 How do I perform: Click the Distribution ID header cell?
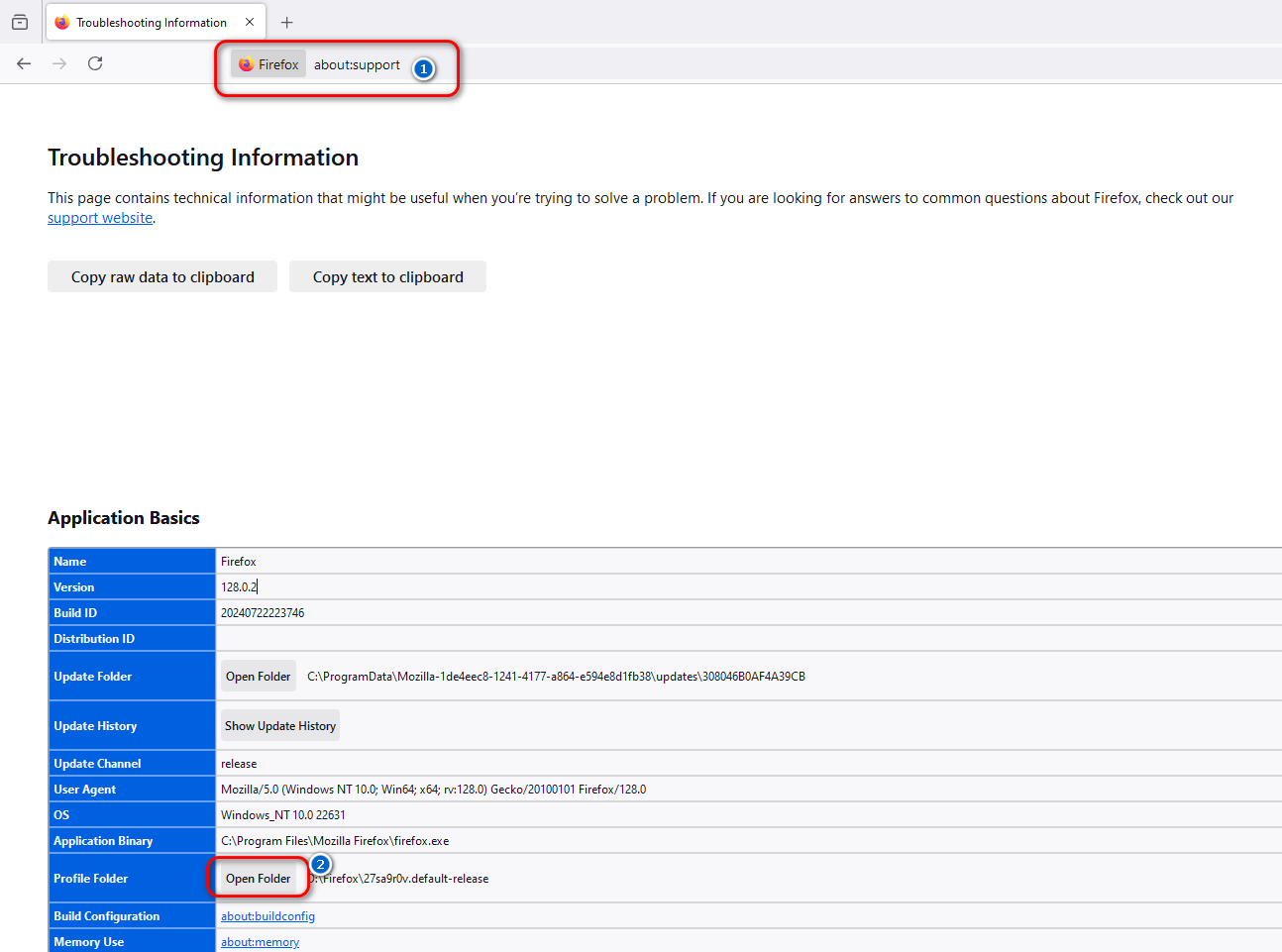pos(132,639)
